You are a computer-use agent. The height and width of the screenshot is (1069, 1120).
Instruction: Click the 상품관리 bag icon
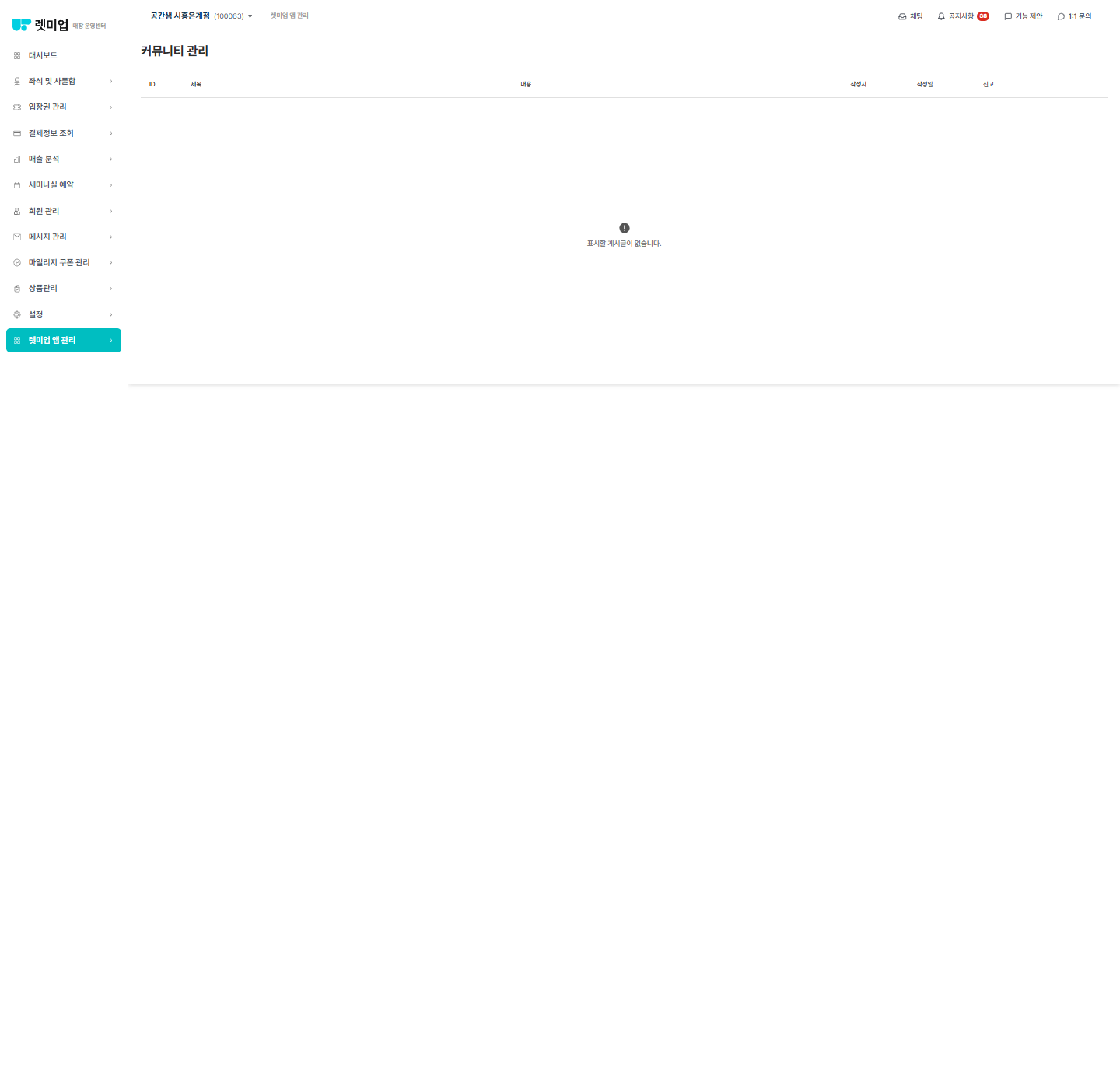pyautogui.click(x=17, y=289)
